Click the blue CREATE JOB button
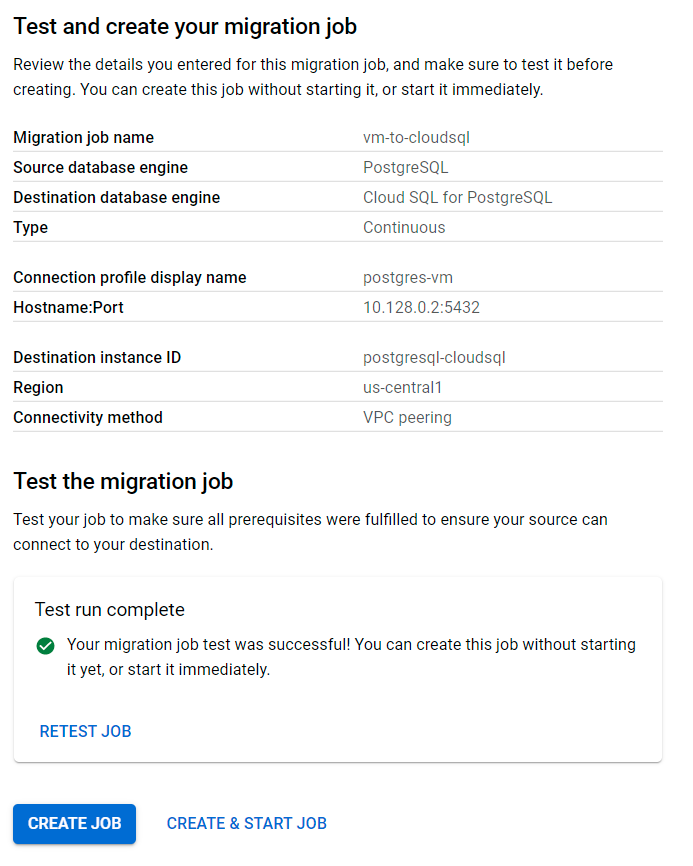Screen dimensions: 693x866 coord(74,823)
